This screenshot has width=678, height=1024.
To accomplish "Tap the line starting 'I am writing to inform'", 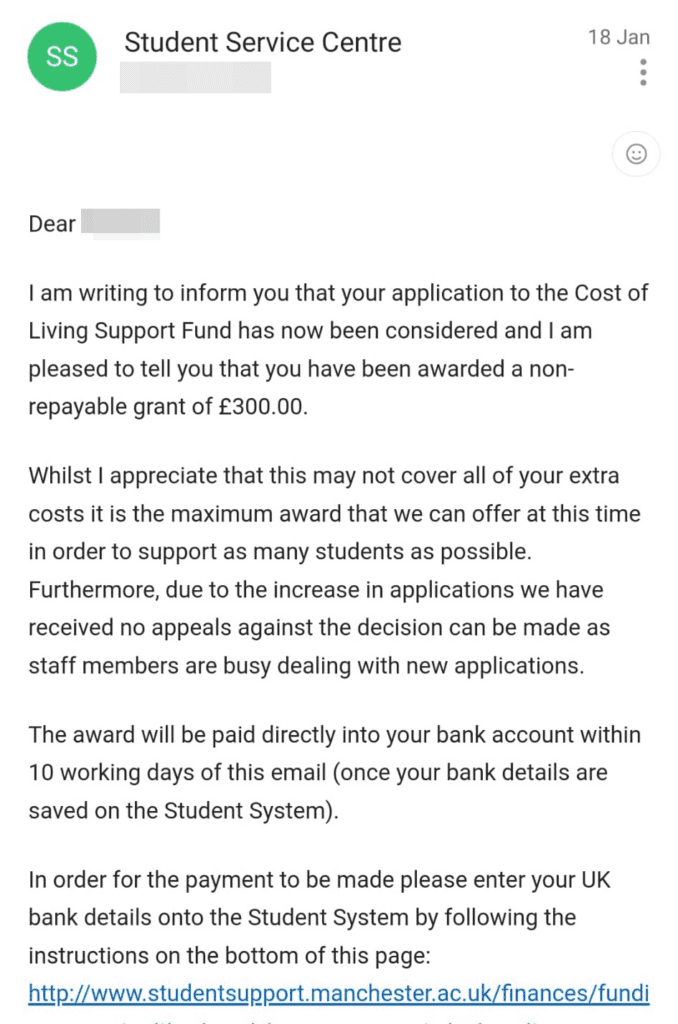I will click(x=338, y=293).
